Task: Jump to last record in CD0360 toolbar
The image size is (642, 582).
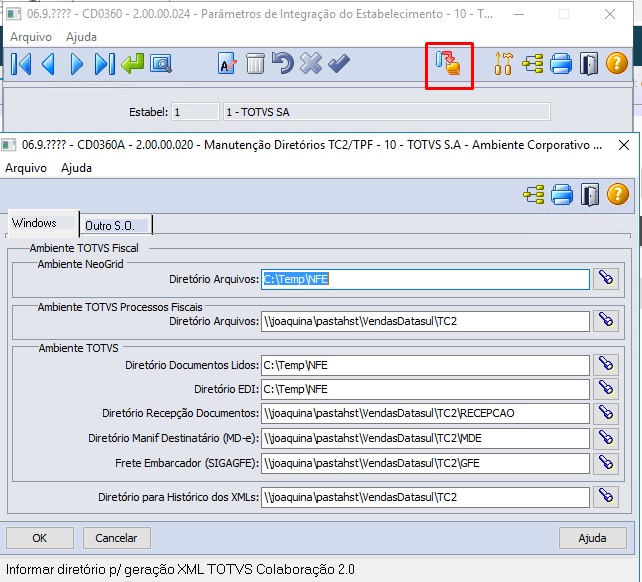Action: click(x=104, y=64)
